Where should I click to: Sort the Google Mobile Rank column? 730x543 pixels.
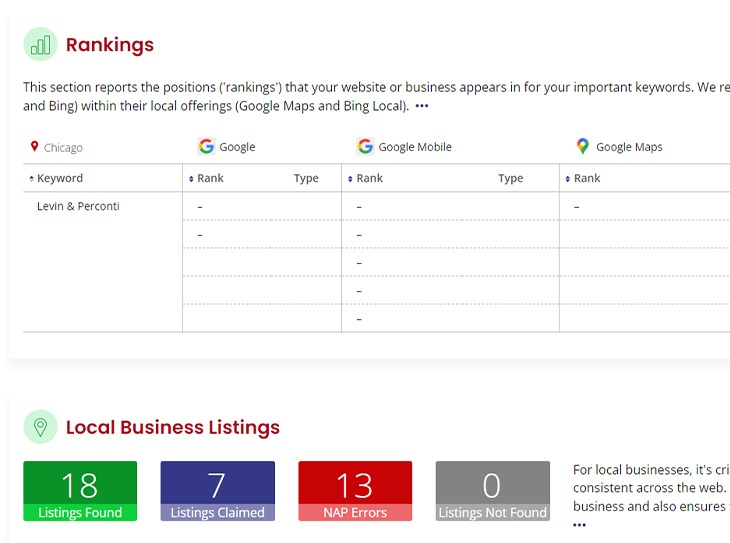350,179
